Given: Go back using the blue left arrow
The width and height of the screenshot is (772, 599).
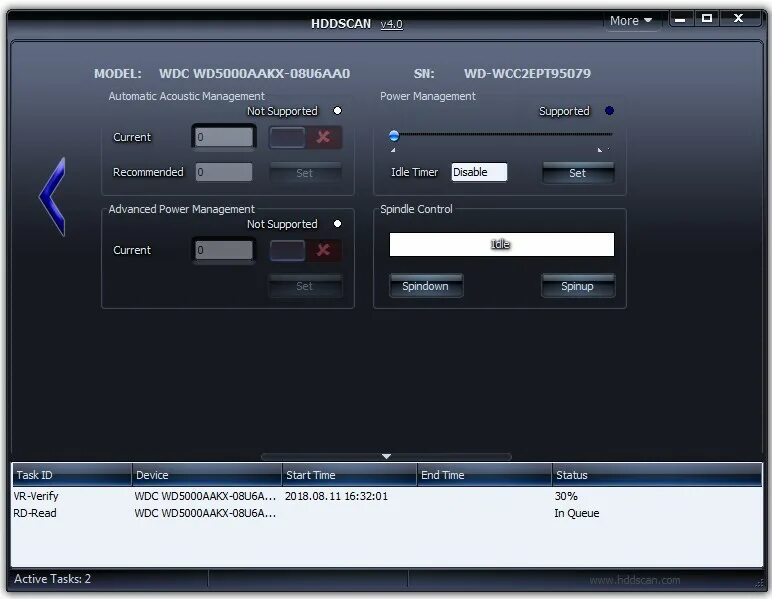Looking at the screenshot, I should pos(53,197).
